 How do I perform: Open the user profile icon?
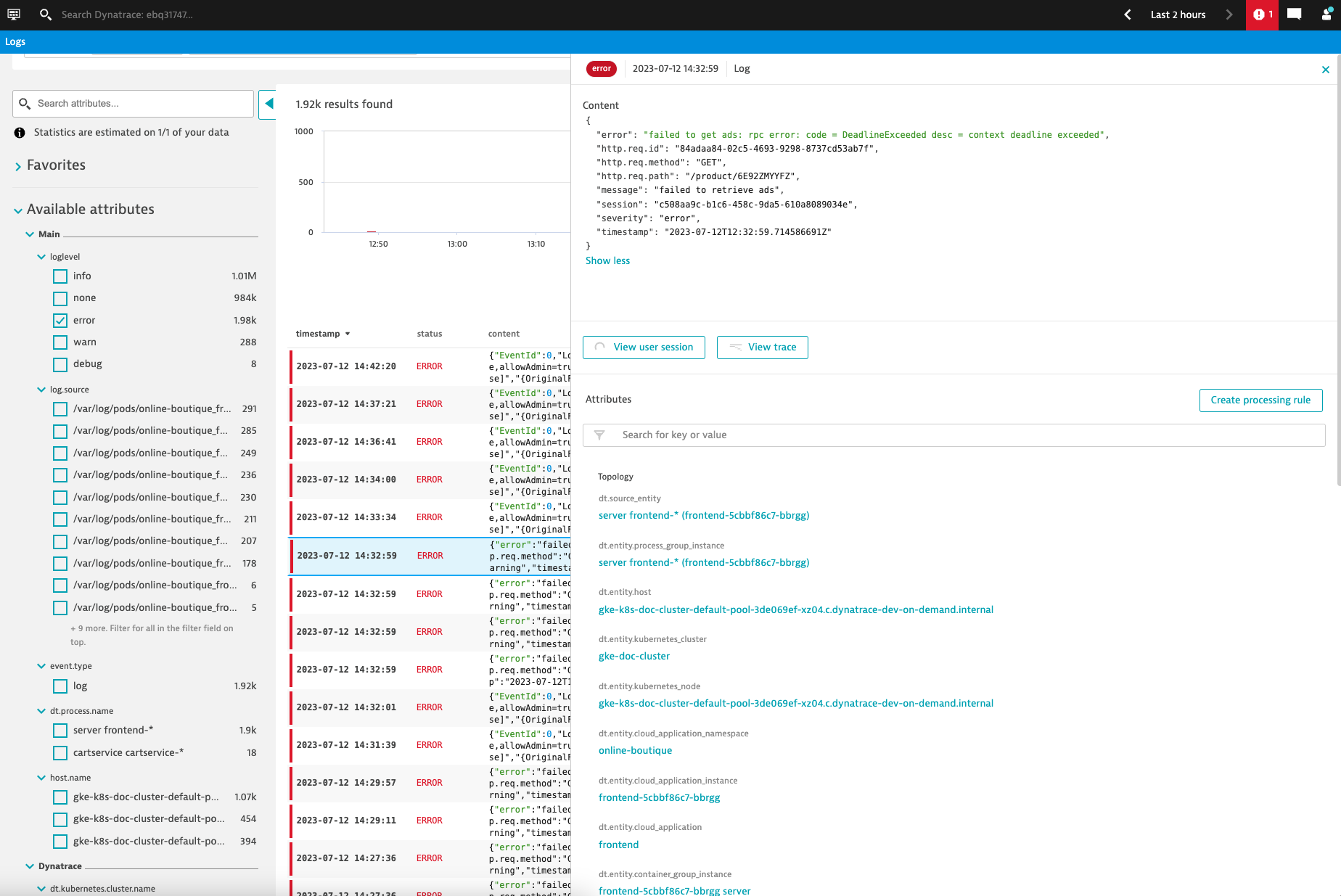pyautogui.click(x=1326, y=15)
